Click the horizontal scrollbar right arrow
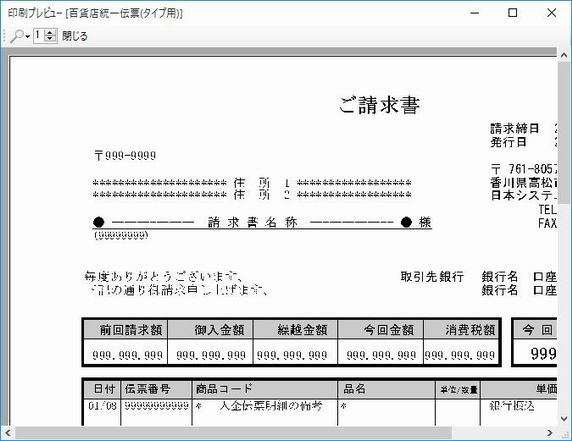 tap(550, 433)
